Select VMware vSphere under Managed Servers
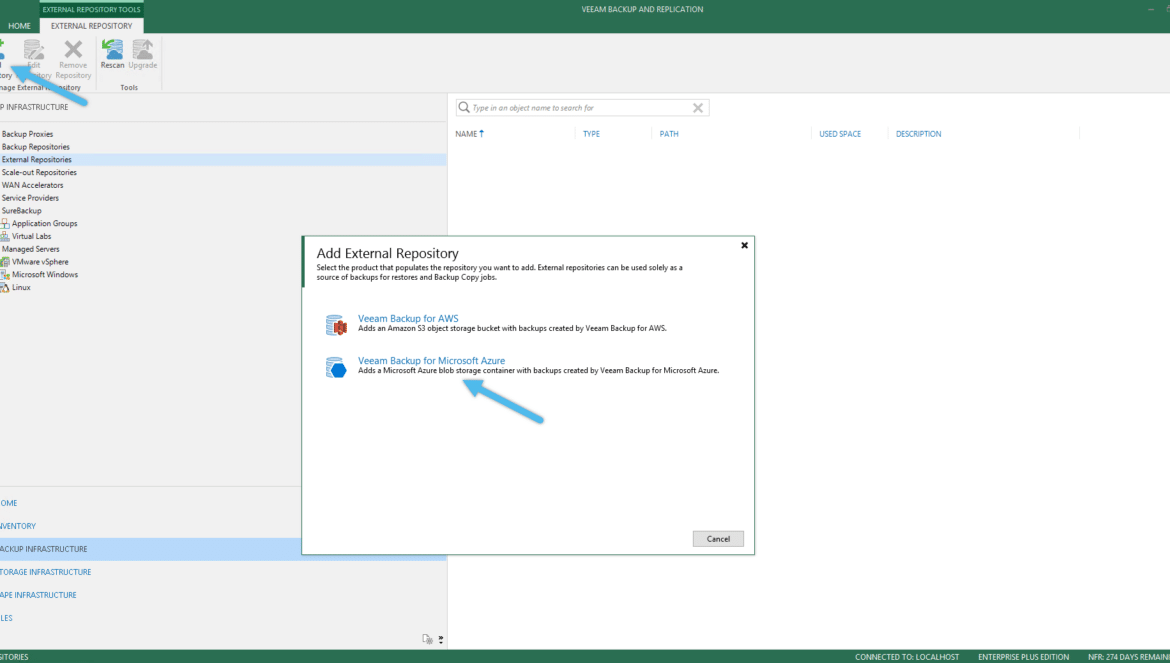1170x663 pixels. point(40,262)
